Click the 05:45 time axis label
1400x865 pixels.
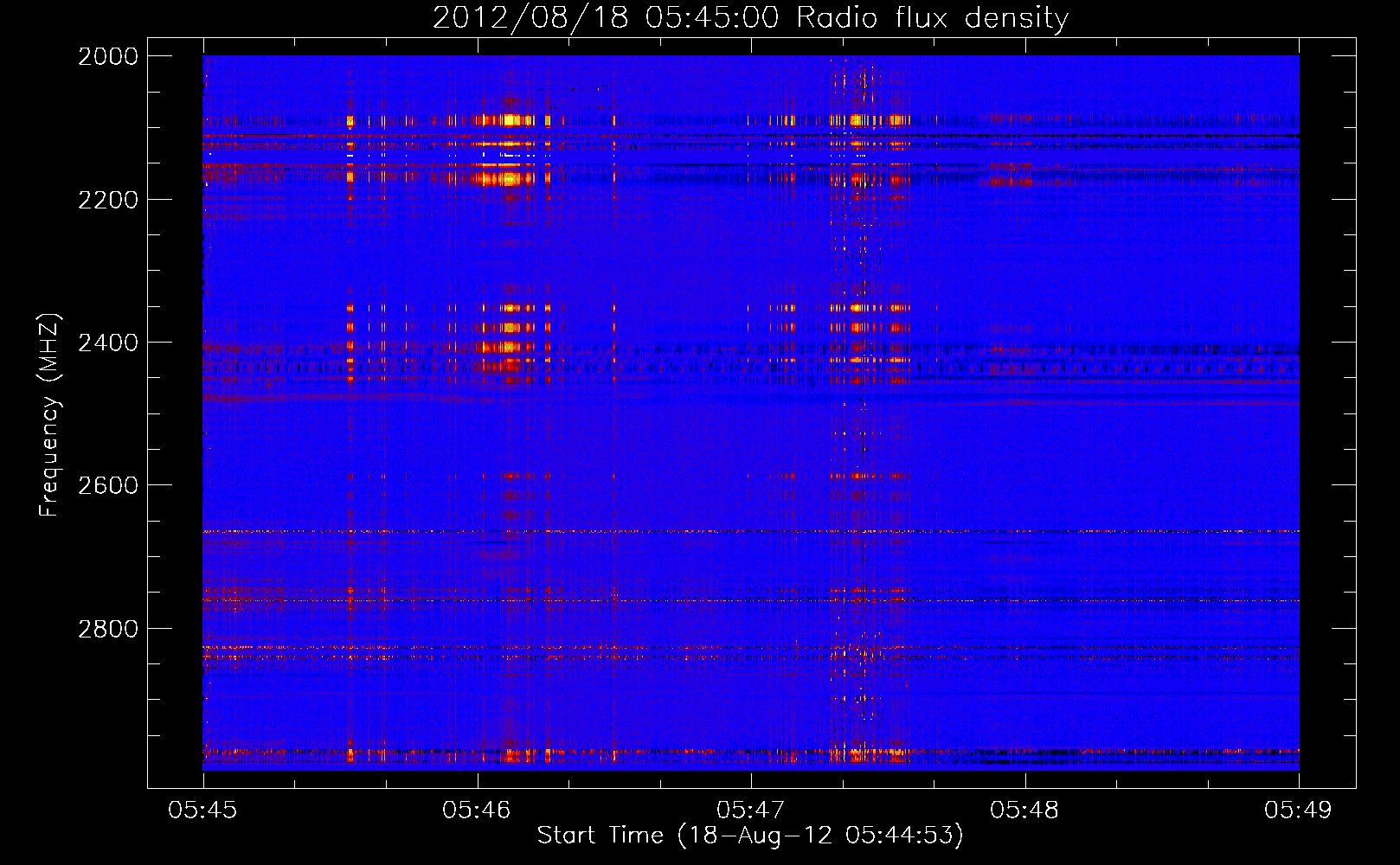[202, 810]
